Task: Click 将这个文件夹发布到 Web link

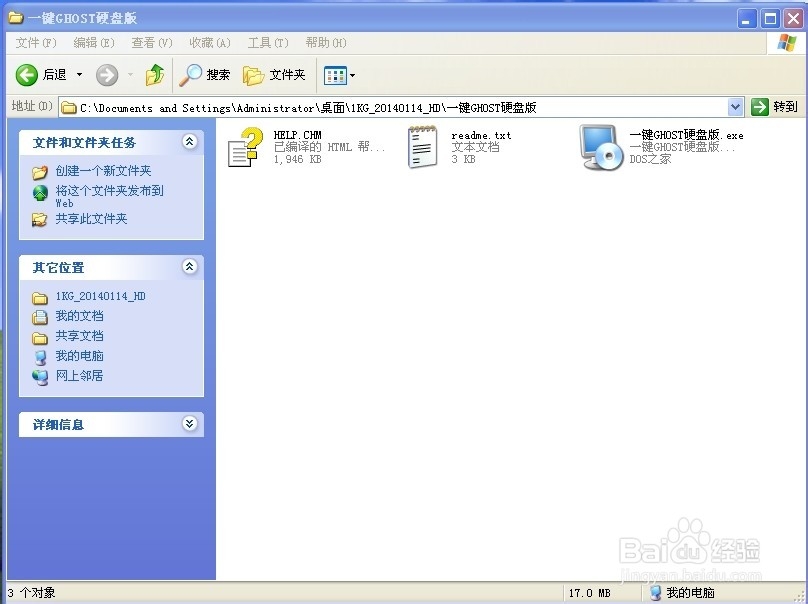Action: pyautogui.click(x=109, y=196)
